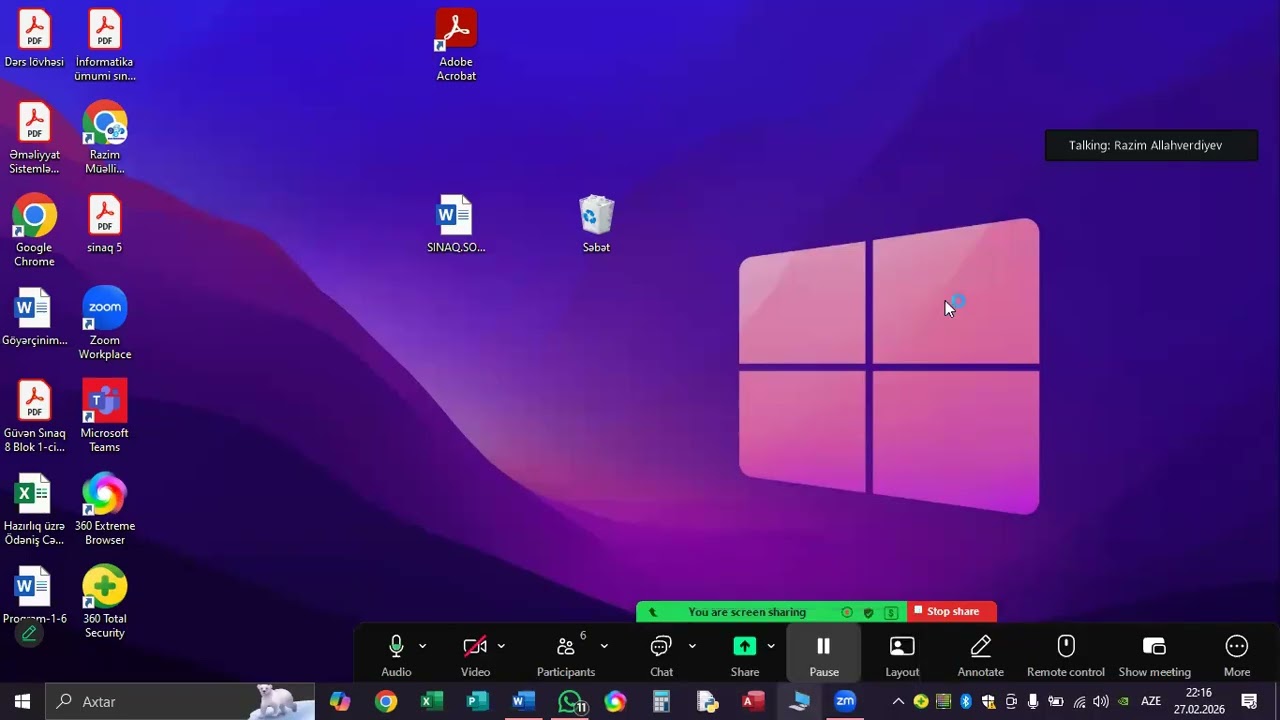Switch to Zoom in the taskbar

coord(845,702)
